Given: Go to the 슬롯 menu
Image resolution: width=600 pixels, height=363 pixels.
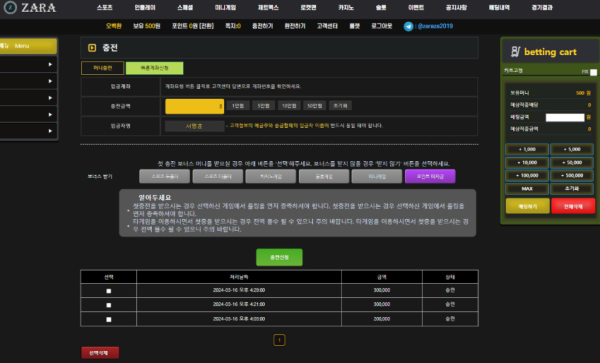Looking at the screenshot, I should 381,8.
